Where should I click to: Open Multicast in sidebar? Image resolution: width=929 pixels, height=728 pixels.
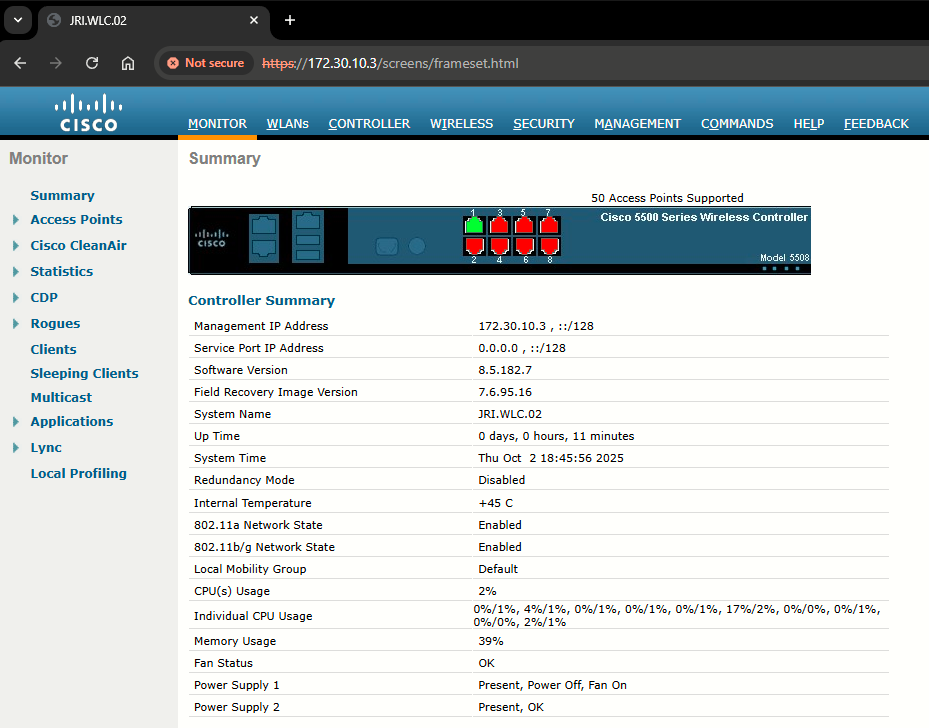pyautogui.click(x=61, y=397)
